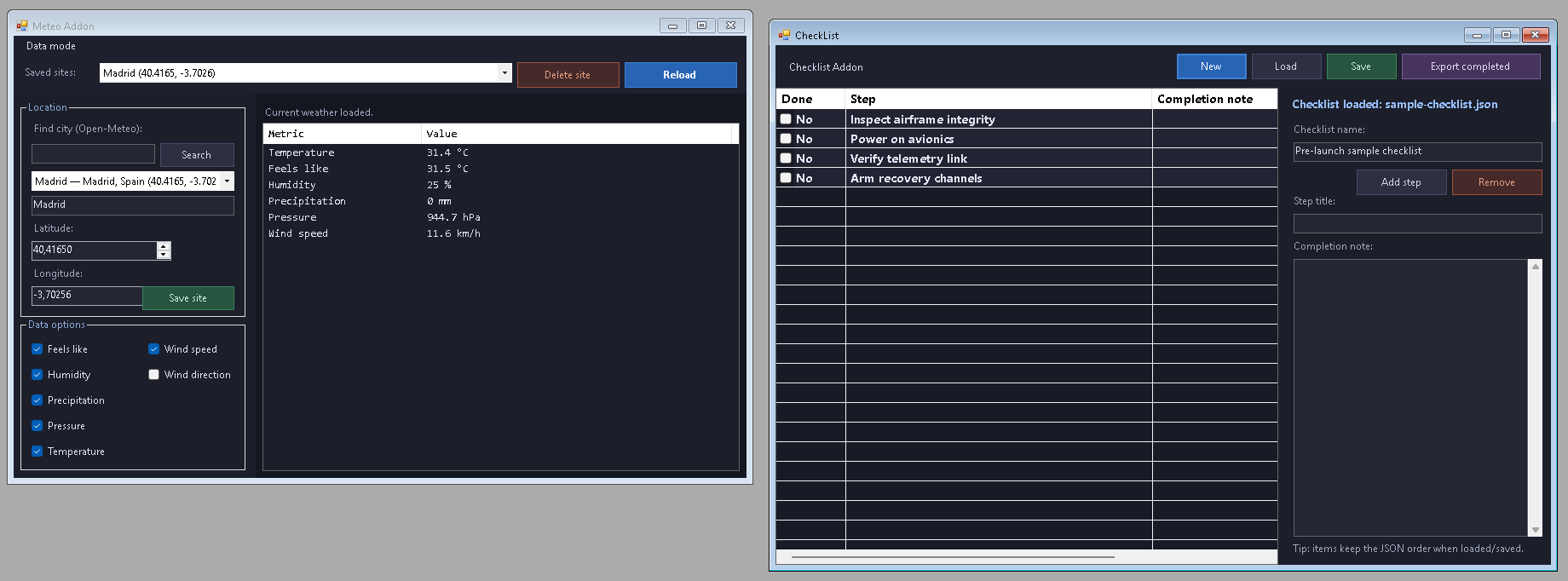The height and width of the screenshot is (581, 1568).
Task: Click Export completed button
Action: pyautogui.click(x=1470, y=66)
